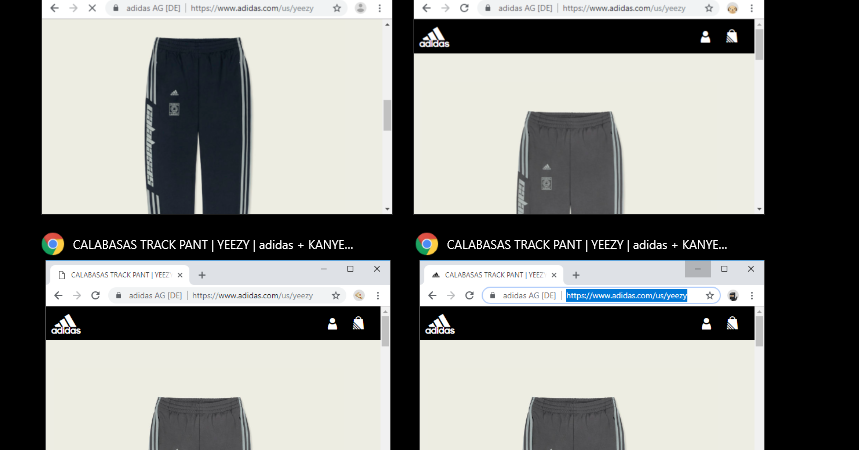The width and height of the screenshot is (859, 450).
Task: Click the scrollbar thumb in the navy pants window
Action: (x=387, y=115)
